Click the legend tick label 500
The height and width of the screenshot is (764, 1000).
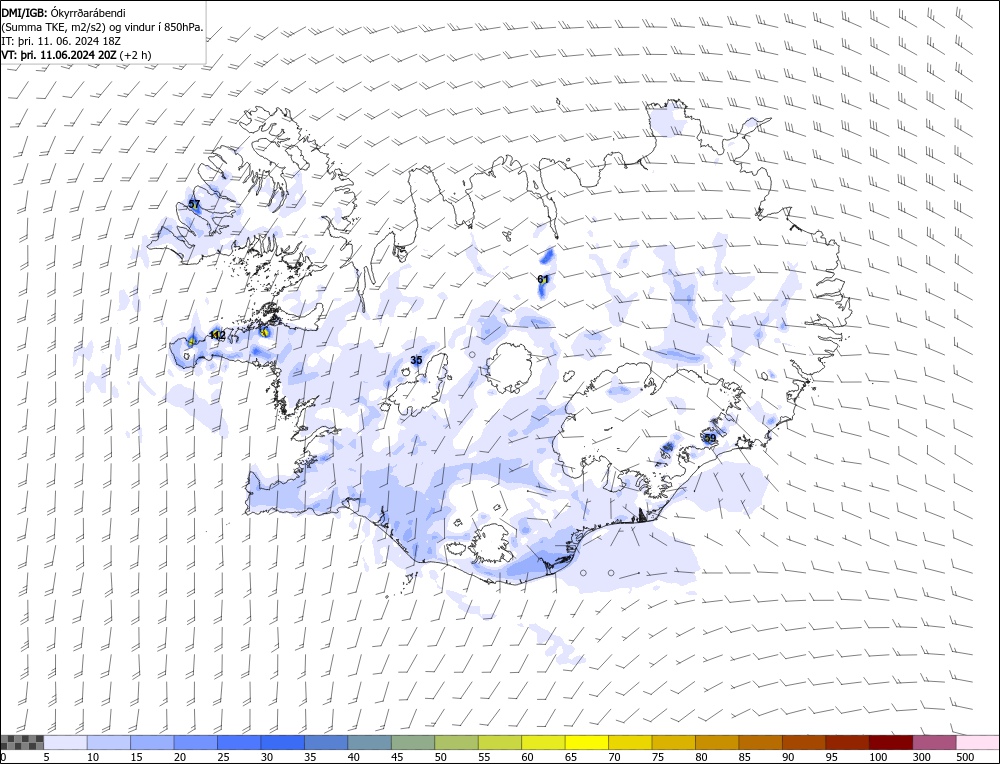(x=965, y=757)
